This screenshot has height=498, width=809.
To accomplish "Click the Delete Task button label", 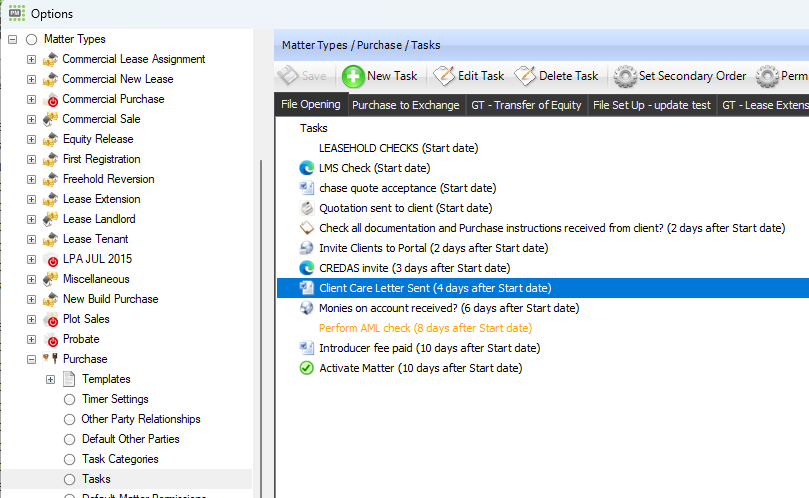I will pos(569,76).
